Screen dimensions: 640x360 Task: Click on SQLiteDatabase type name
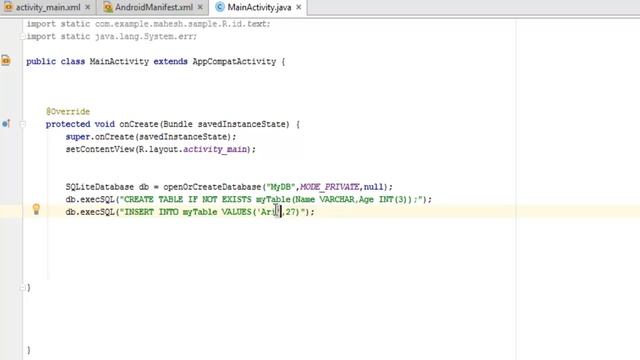pos(100,187)
